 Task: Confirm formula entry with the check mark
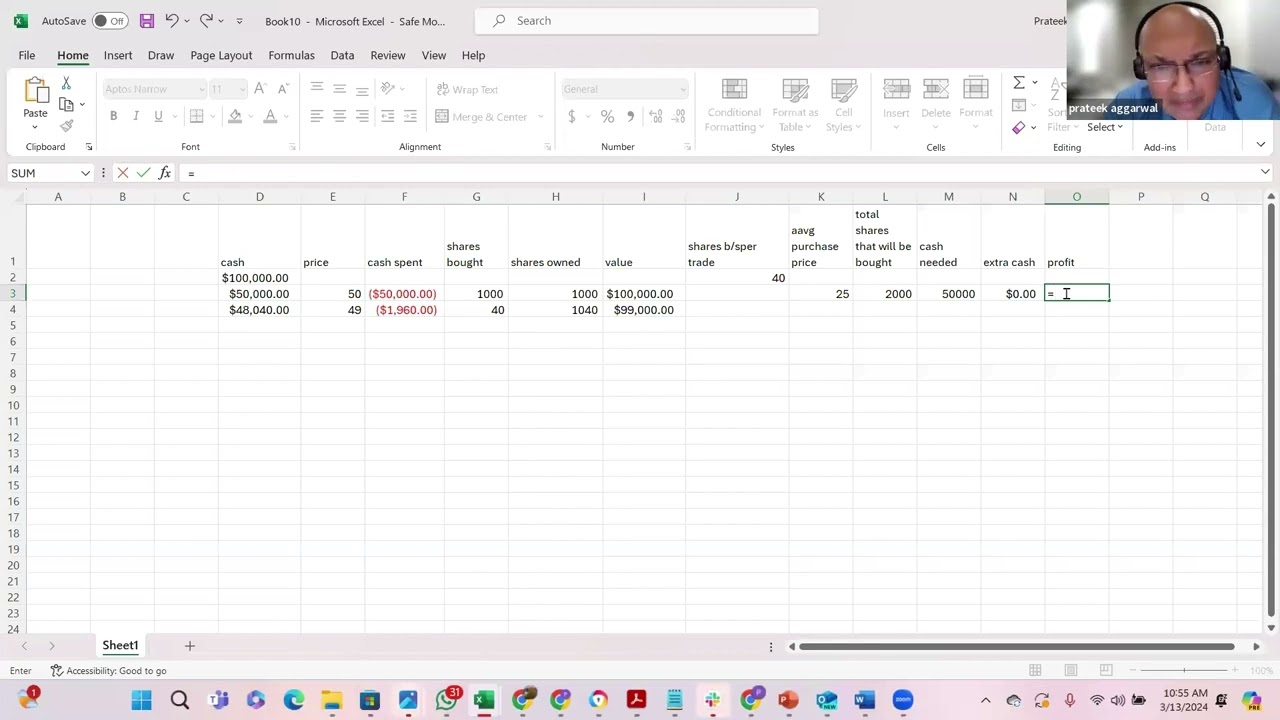click(143, 173)
